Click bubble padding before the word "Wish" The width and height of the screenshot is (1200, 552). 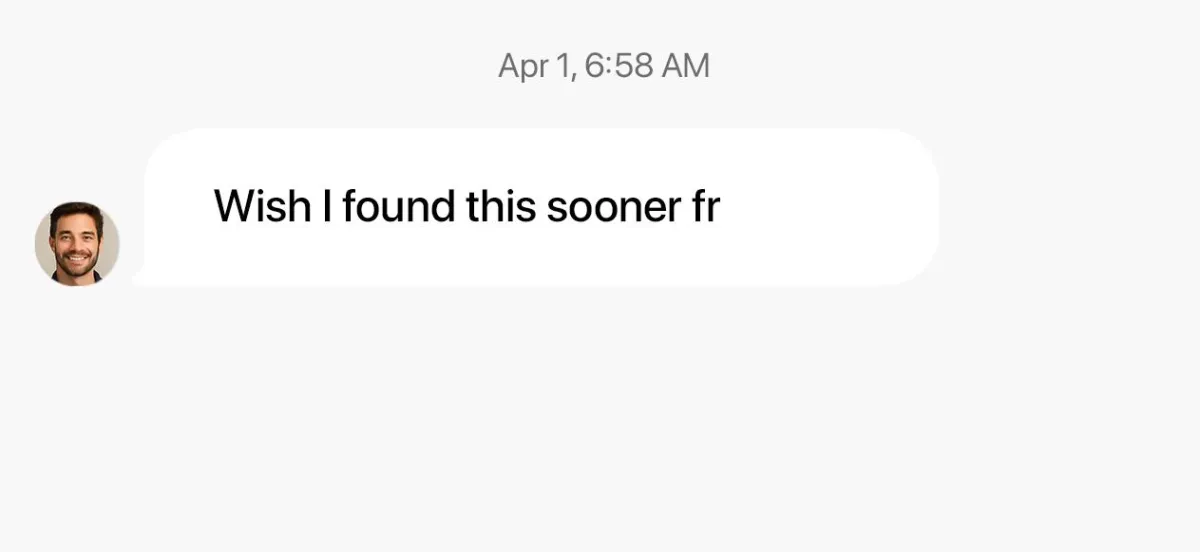180,207
